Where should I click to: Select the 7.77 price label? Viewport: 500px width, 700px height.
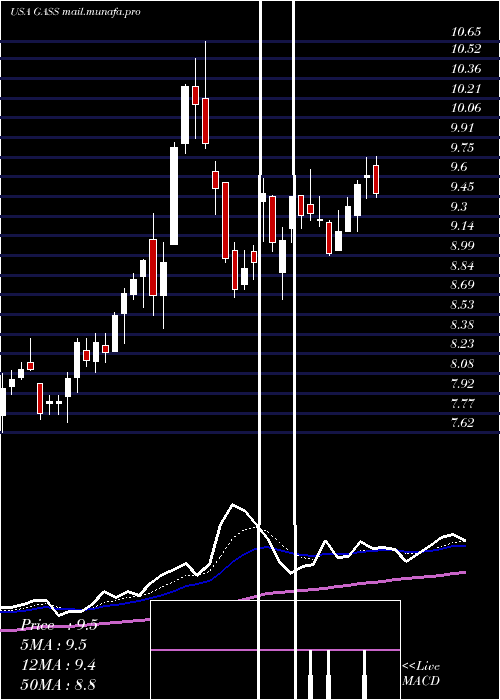pyautogui.click(x=462, y=403)
